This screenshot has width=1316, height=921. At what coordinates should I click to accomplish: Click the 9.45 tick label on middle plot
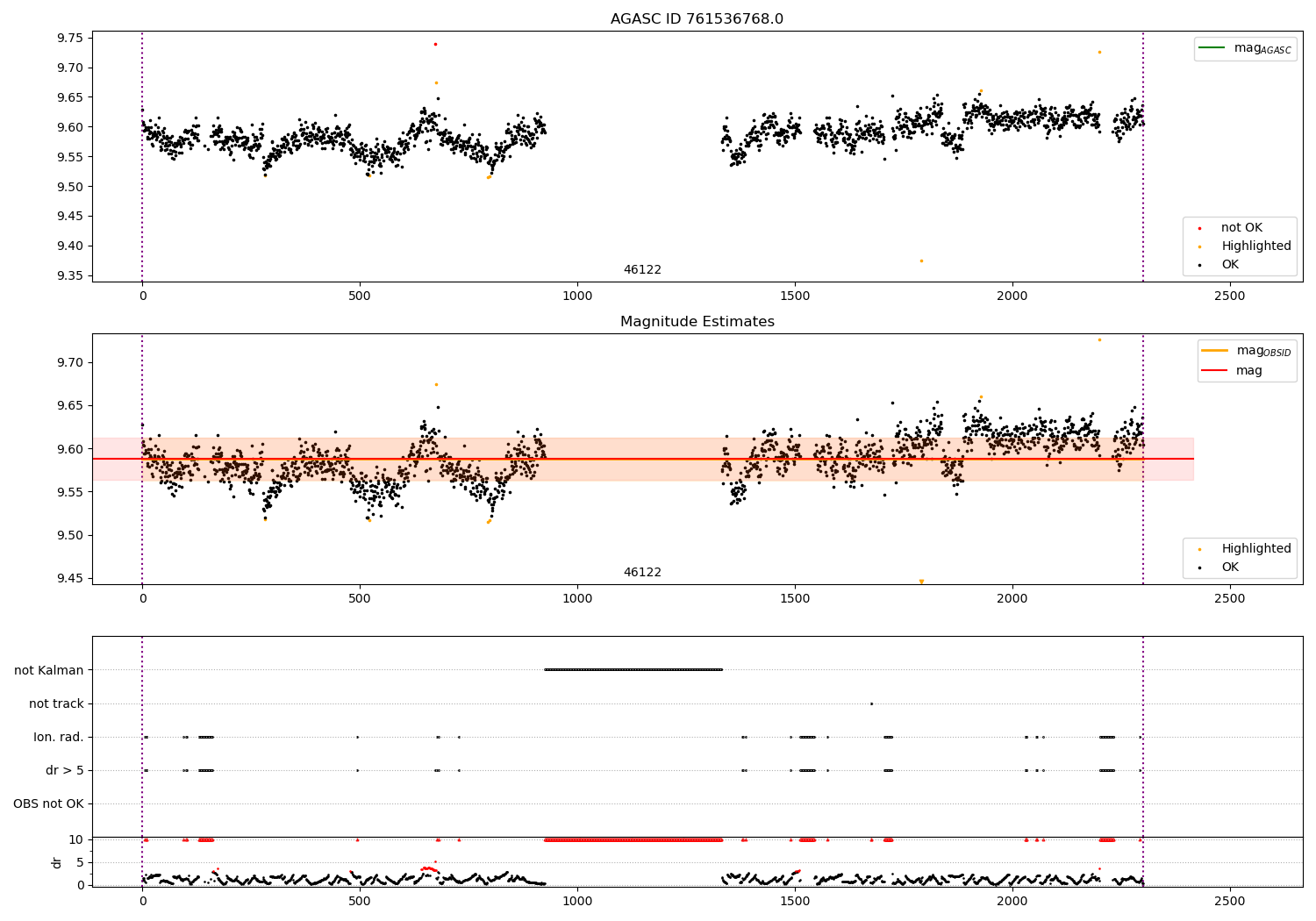[70, 578]
